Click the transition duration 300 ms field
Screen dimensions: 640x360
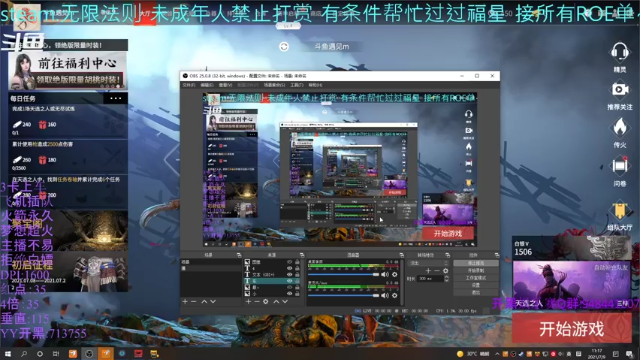(x=431, y=279)
